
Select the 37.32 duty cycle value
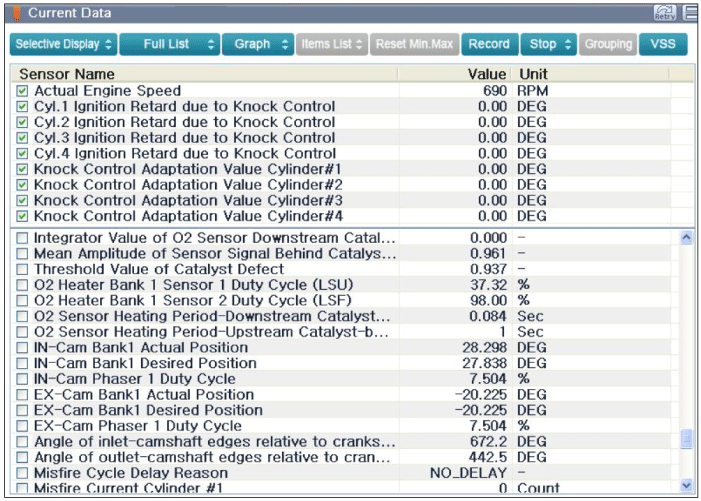pyautogui.click(x=488, y=285)
